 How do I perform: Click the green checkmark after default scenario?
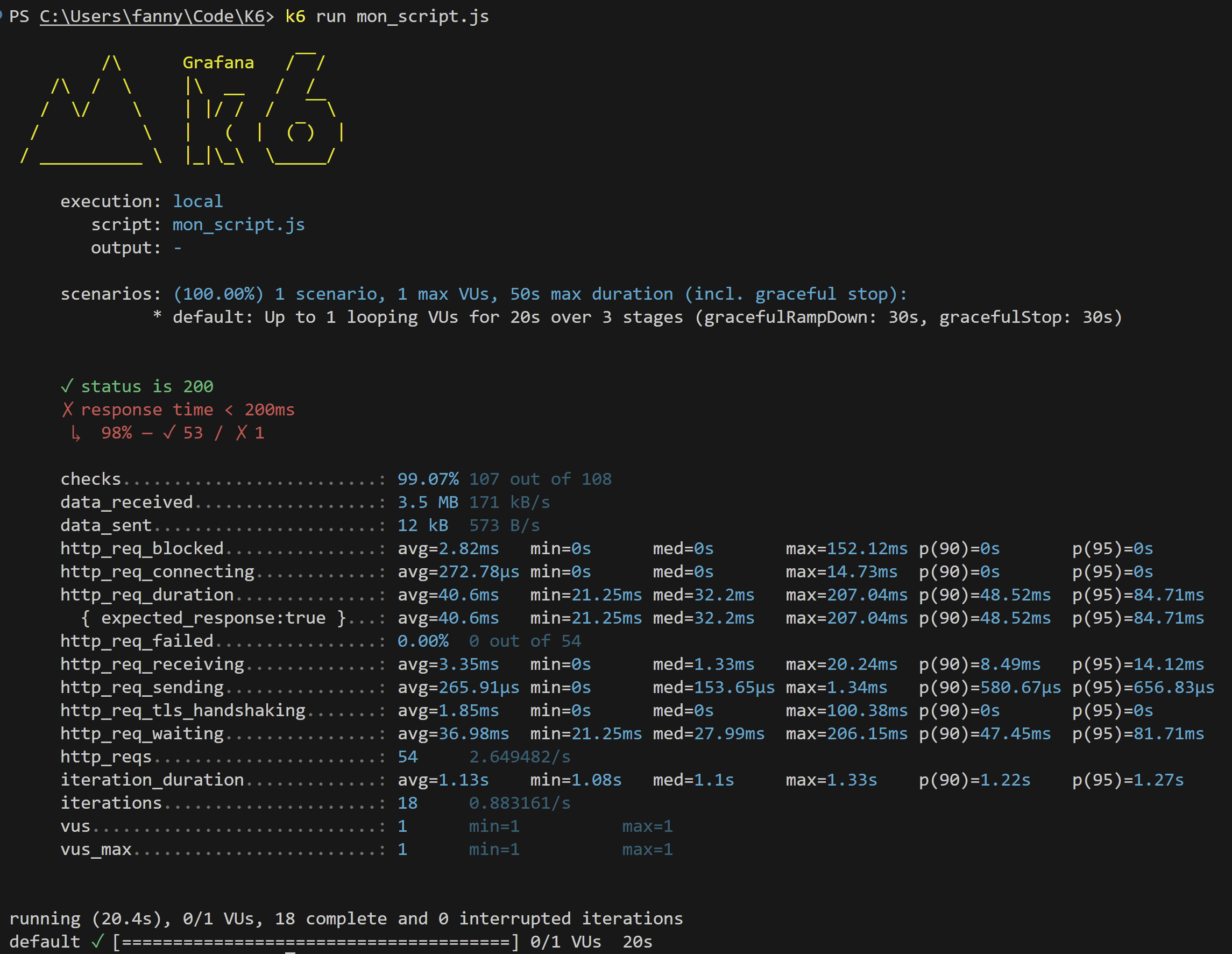pyautogui.click(x=97, y=942)
